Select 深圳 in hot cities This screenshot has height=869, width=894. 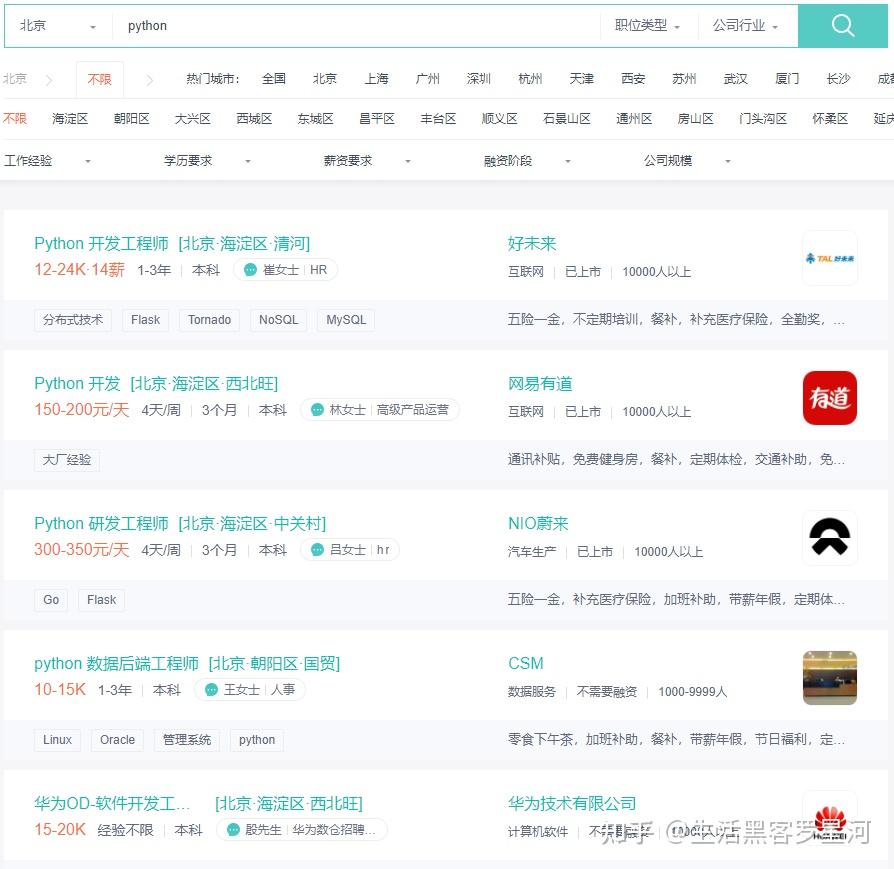click(x=478, y=79)
